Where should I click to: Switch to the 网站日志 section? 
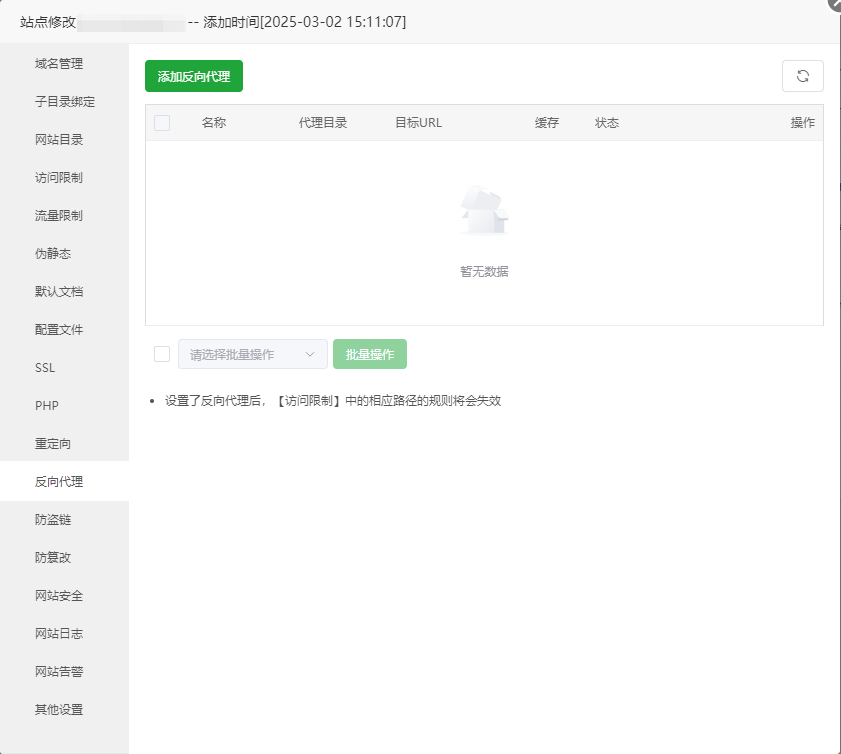pos(58,633)
